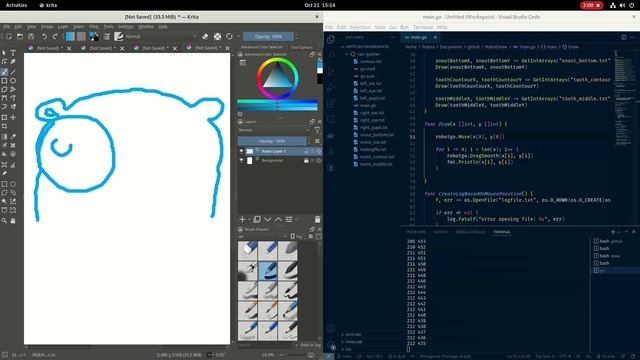Select the Move tool in Krita toolbox
Screen dimensions: 640x360
coord(13,117)
